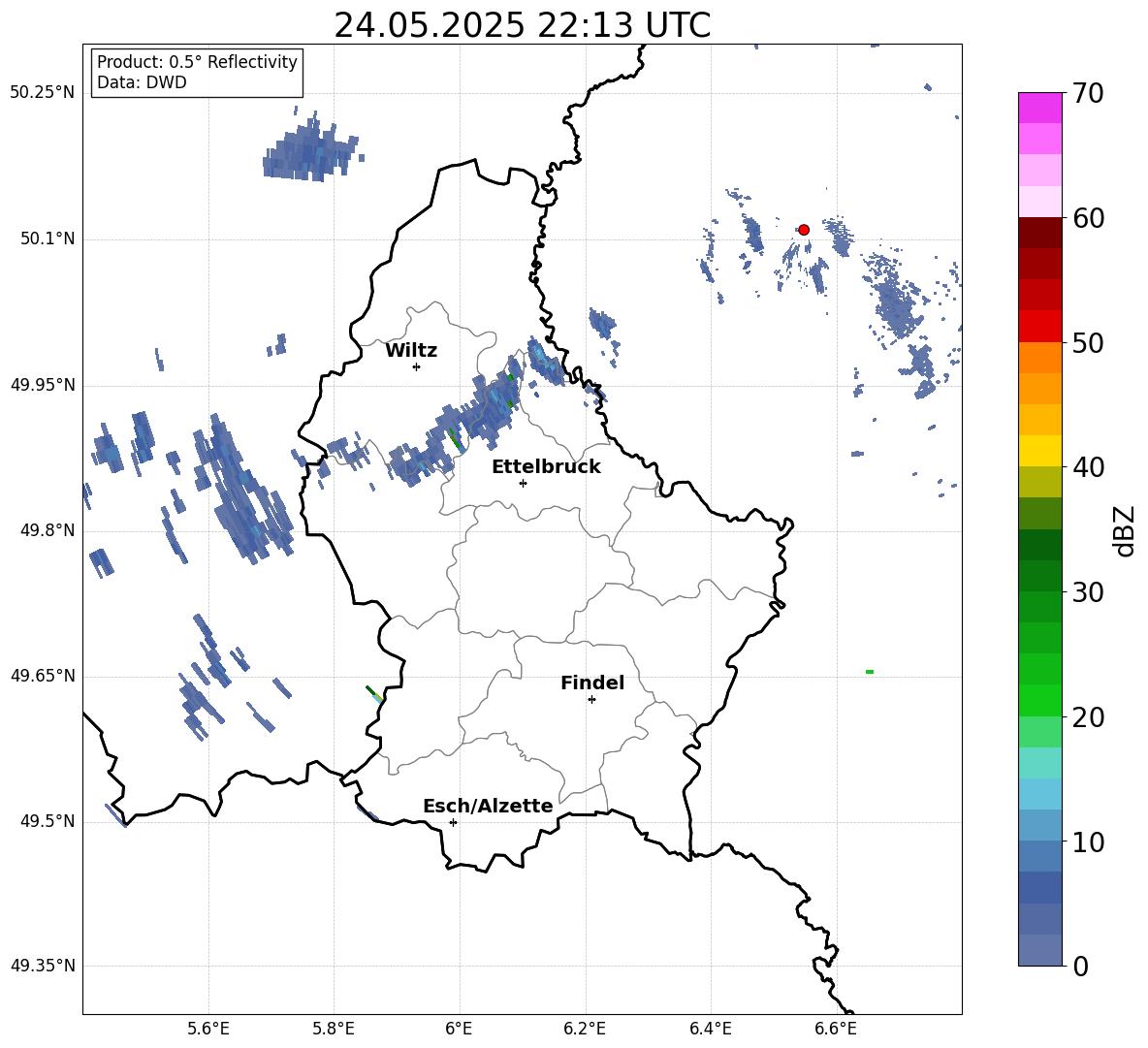This screenshot has width=1148, height=1048.
Task: Click the magenta top colorbar segment
Action: (x=1039, y=109)
